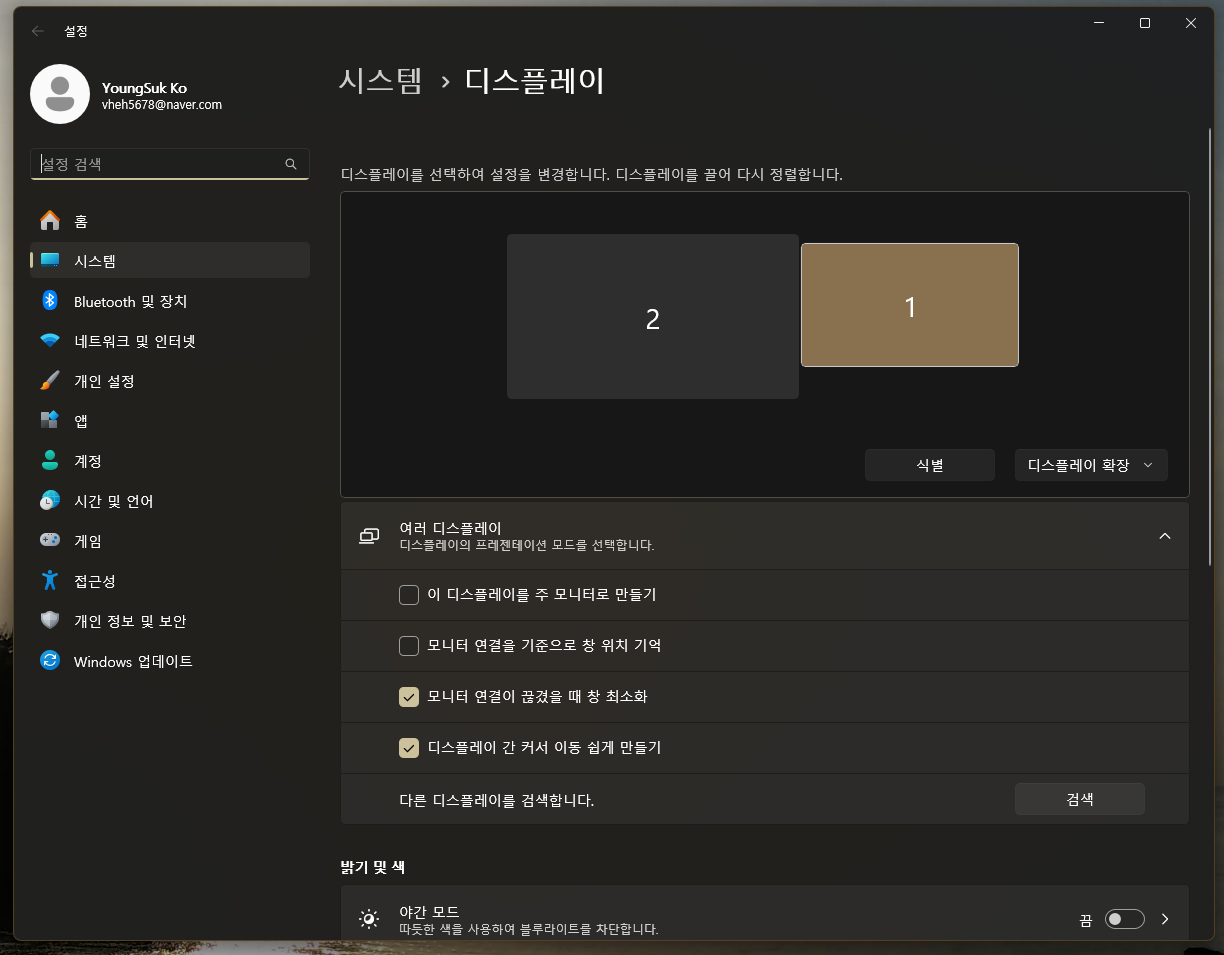This screenshot has height=955, width=1224.
Task: Select display 1 in the arrangement
Action: [x=910, y=305]
